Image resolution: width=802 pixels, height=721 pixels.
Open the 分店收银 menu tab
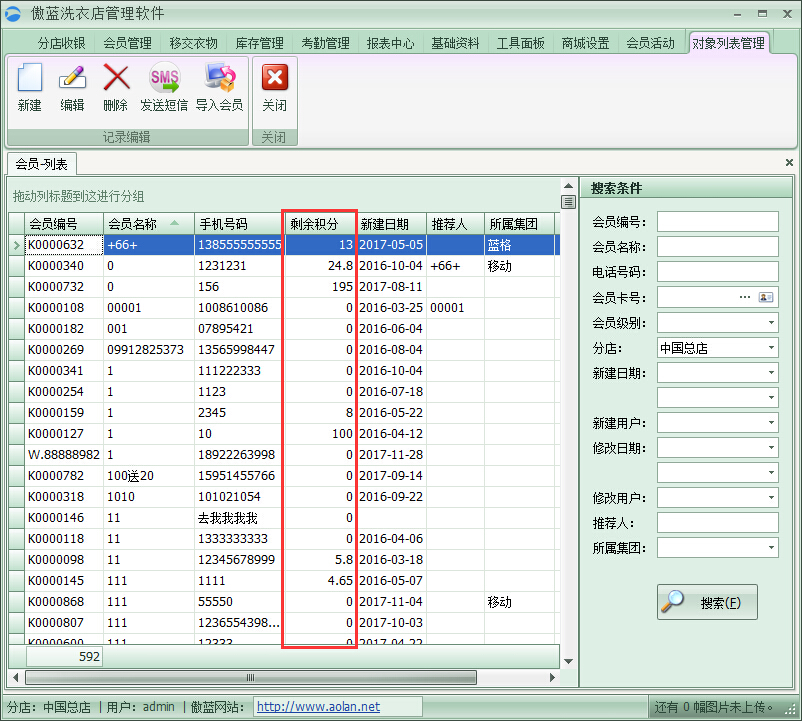click(61, 43)
